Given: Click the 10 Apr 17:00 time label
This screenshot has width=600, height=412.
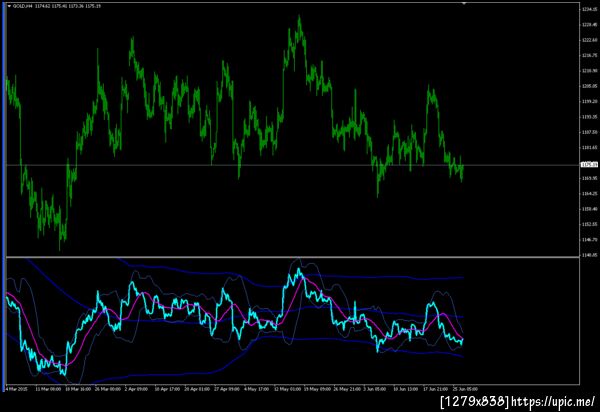Looking at the screenshot, I should [x=167, y=389].
